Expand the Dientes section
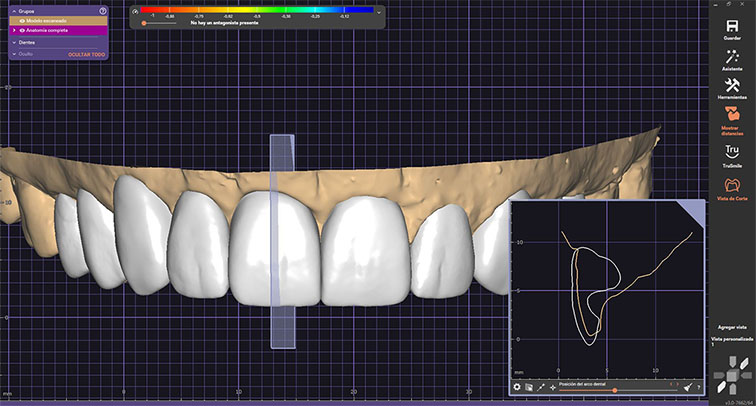The height and width of the screenshot is (406, 756). pyautogui.click(x=14, y=42)
